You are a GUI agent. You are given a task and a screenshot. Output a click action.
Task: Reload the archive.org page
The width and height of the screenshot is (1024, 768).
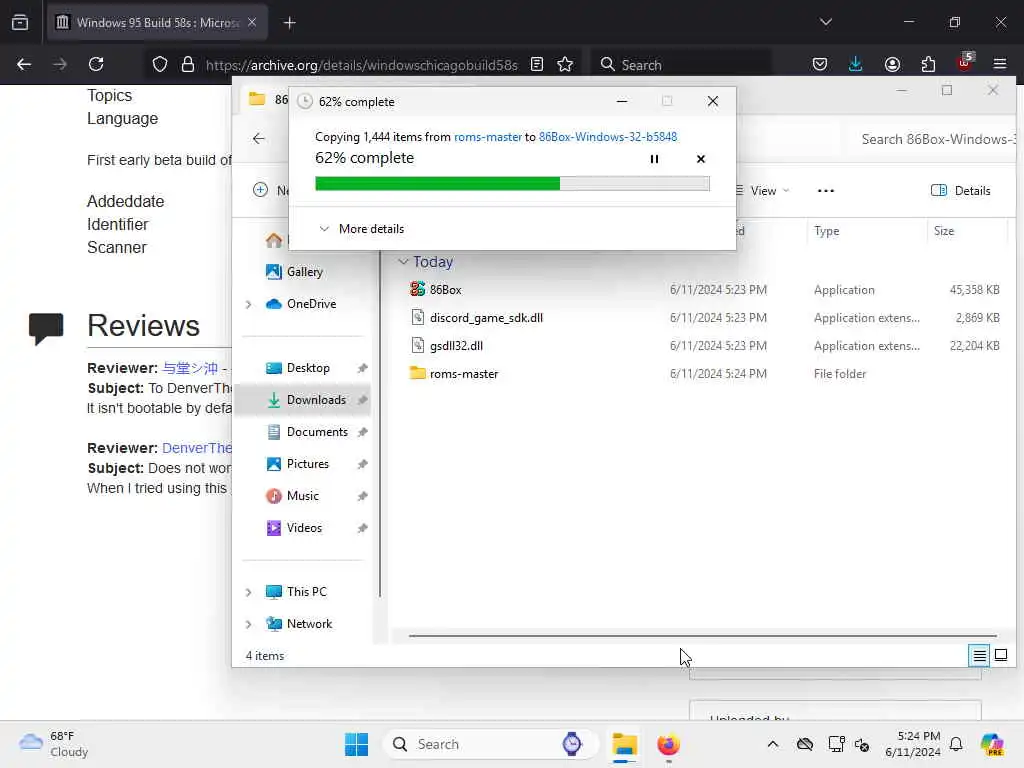click(x=96, y=64)
